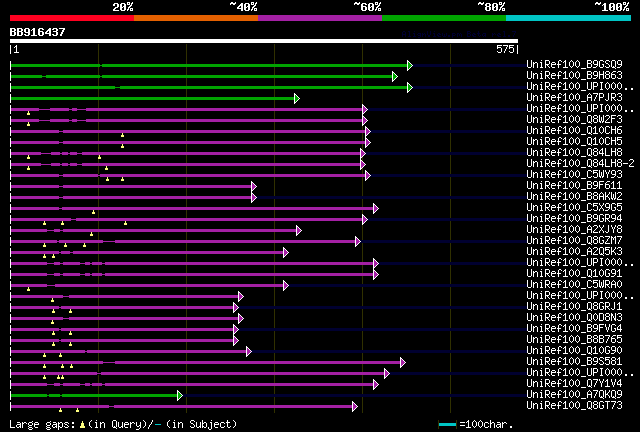640x432 pixels.
Task: Click the purple alignment bar of the Q10G90 row
Action: (129, 352)
